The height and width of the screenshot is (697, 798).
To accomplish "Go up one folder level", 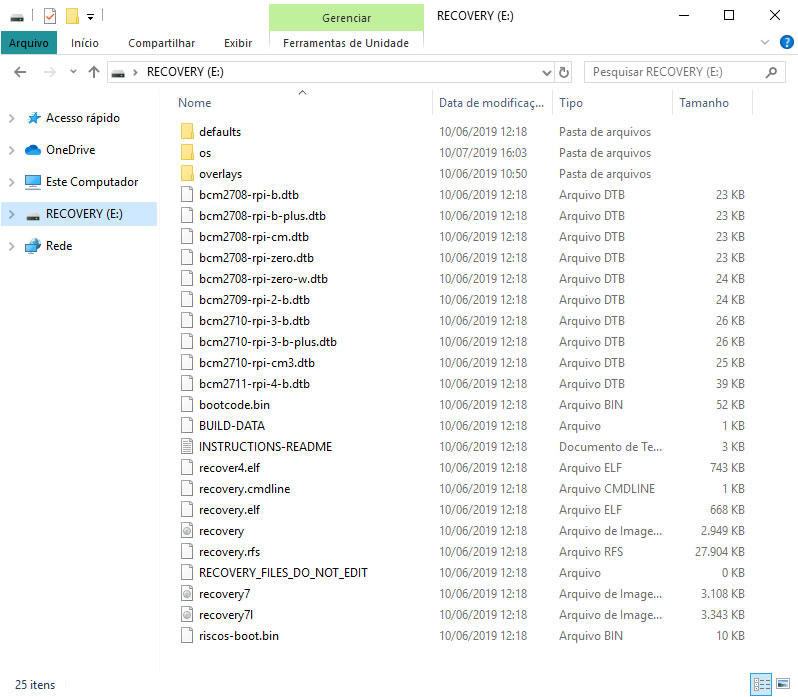I will 94,72.
